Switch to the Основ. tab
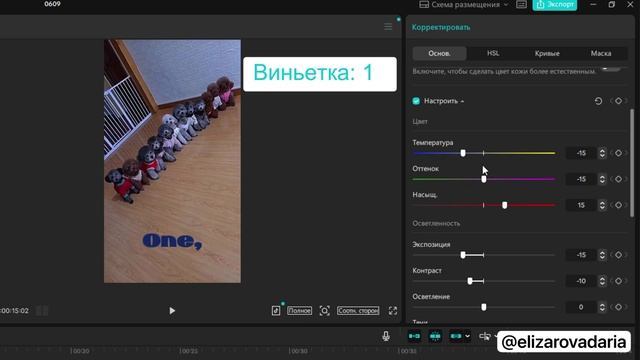Viewport: 640px width, 360px height. [x=439, y=53]
